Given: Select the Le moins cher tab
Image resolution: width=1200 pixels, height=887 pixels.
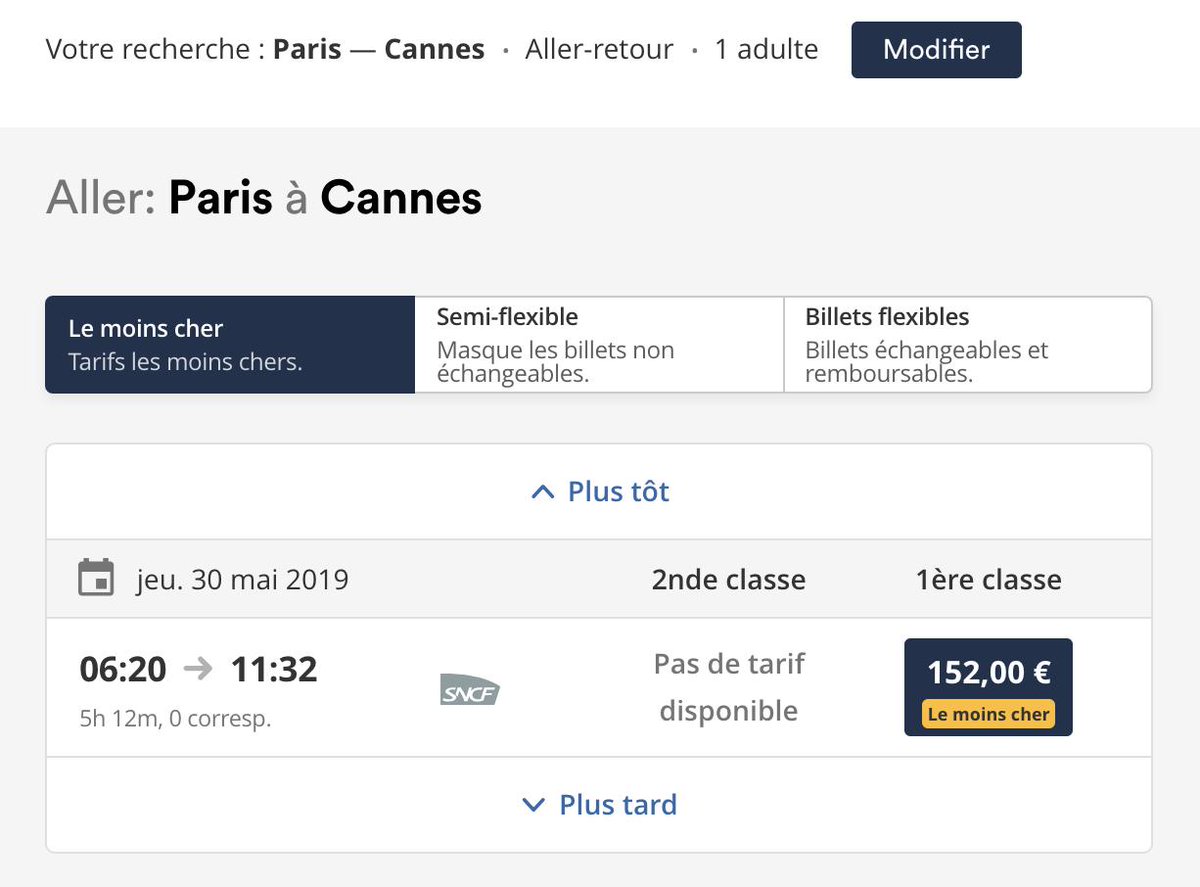Looking at the screenshot, I should pos(230,344).
